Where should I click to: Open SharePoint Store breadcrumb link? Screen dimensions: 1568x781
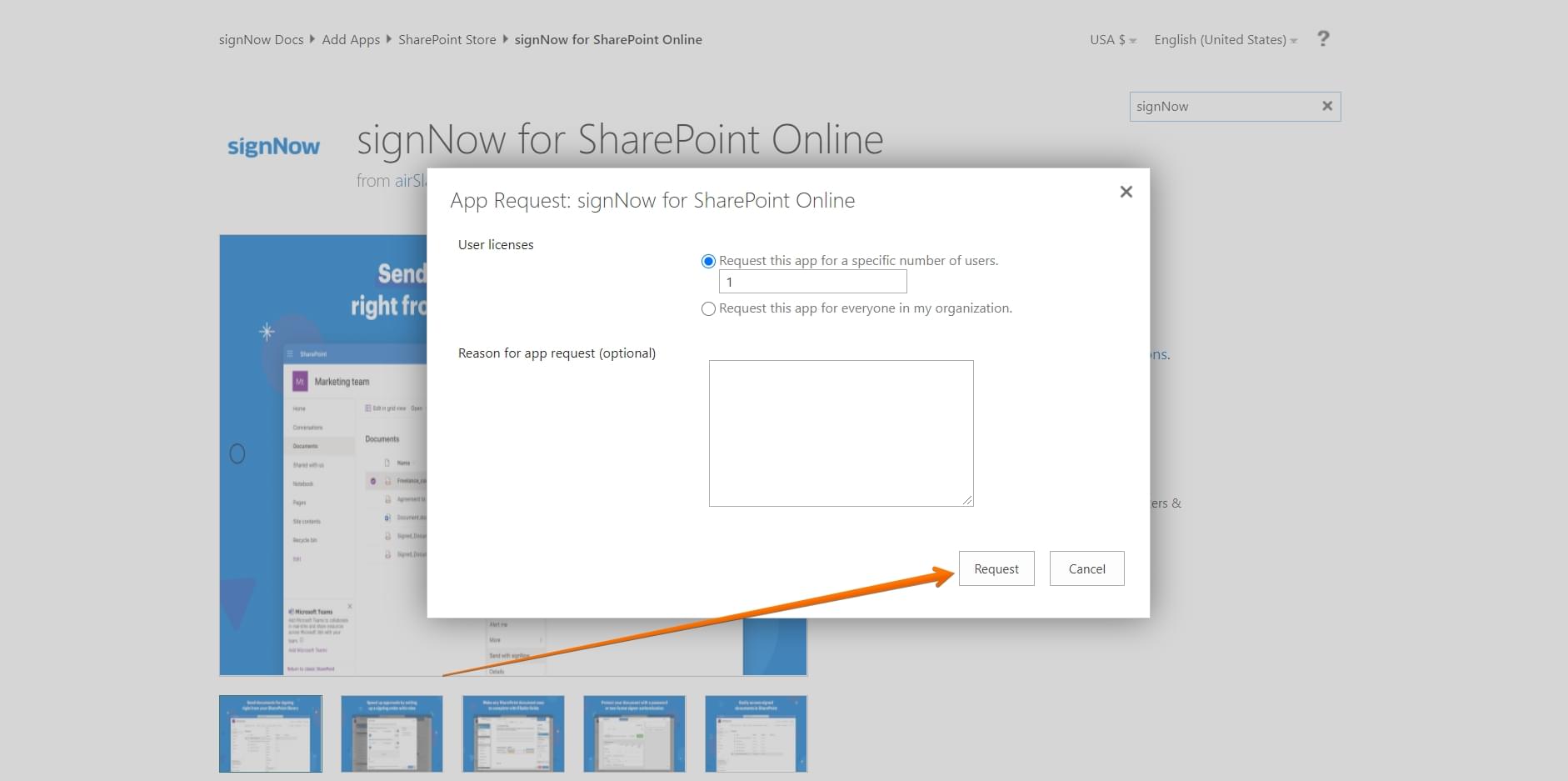tap(447, 40)
